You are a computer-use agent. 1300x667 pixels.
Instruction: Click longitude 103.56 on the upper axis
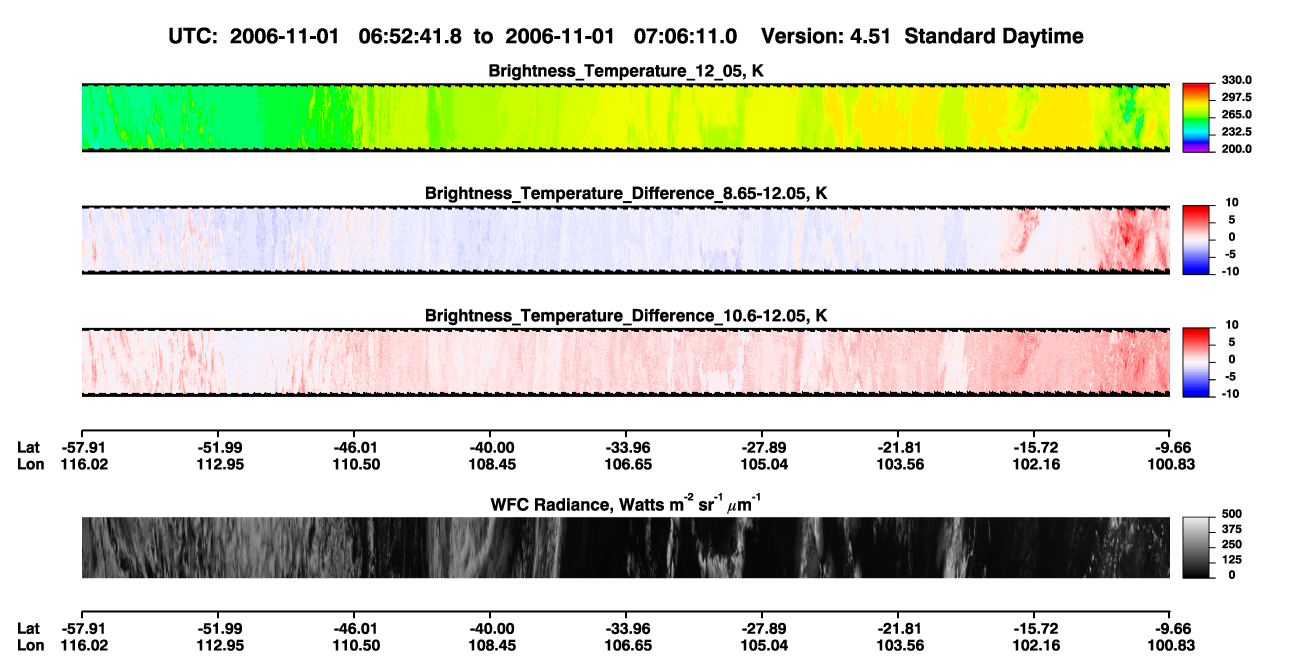(898, 464)
